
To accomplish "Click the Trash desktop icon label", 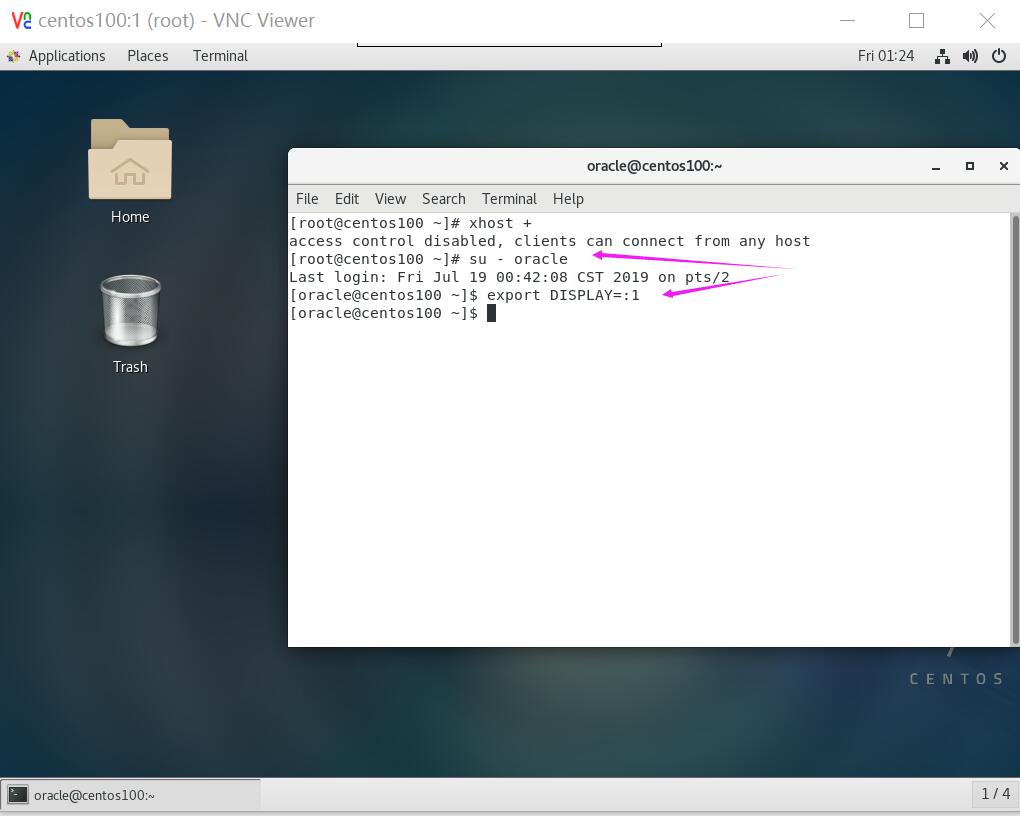I will click(x=130, y=367).
